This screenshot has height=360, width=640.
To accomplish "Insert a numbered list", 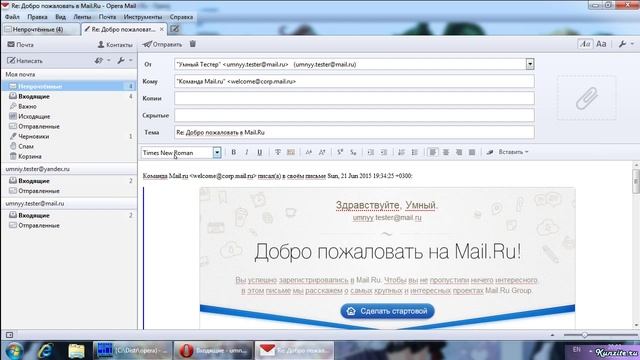I will (401, 152).
